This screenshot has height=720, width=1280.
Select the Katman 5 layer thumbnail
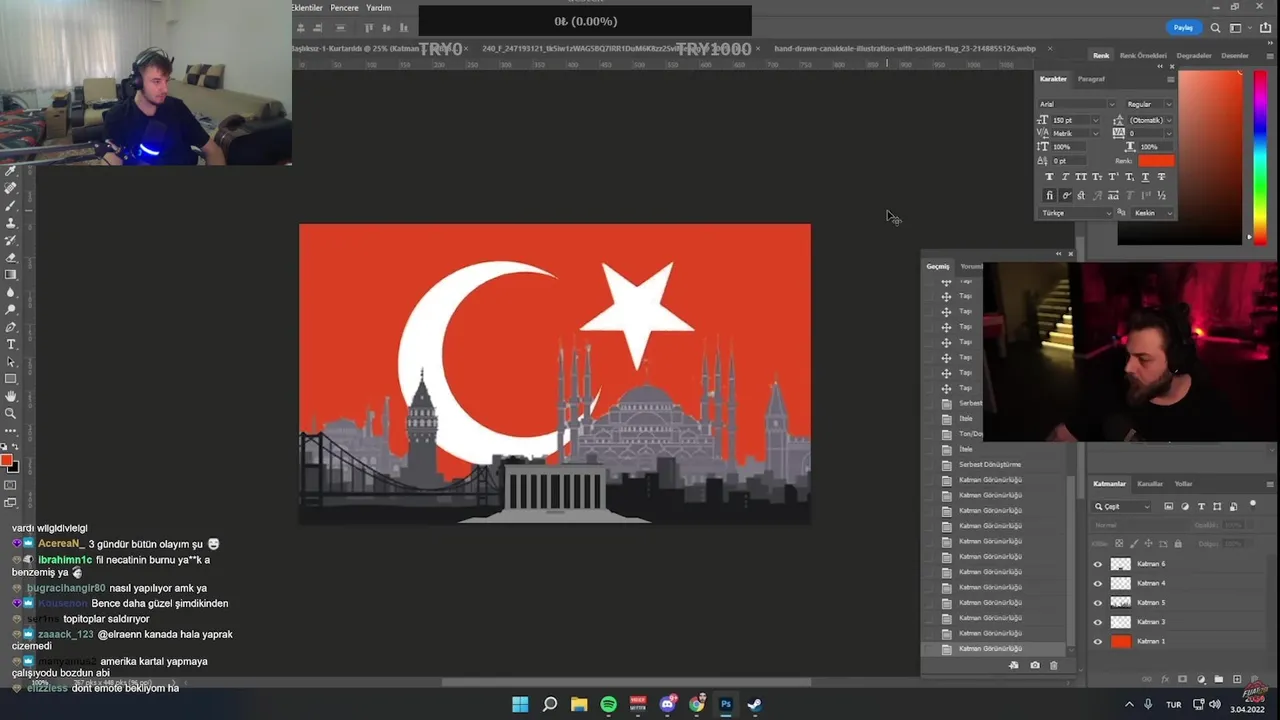click(x=1121, y=603)
